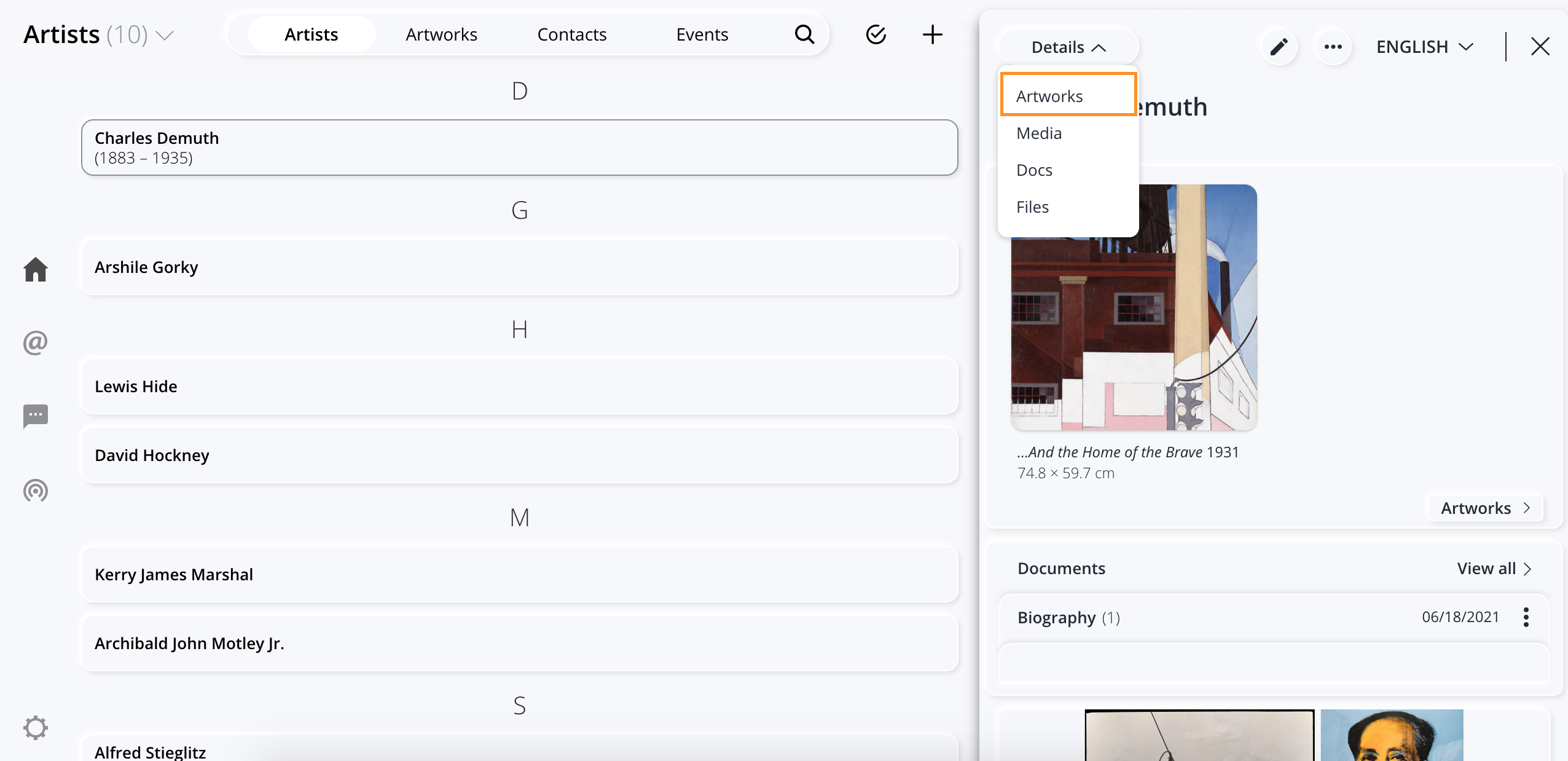Switch to the Contacts tab
Image resolution: width=1568 pixels, height=761 pixels.
point(572,34)
